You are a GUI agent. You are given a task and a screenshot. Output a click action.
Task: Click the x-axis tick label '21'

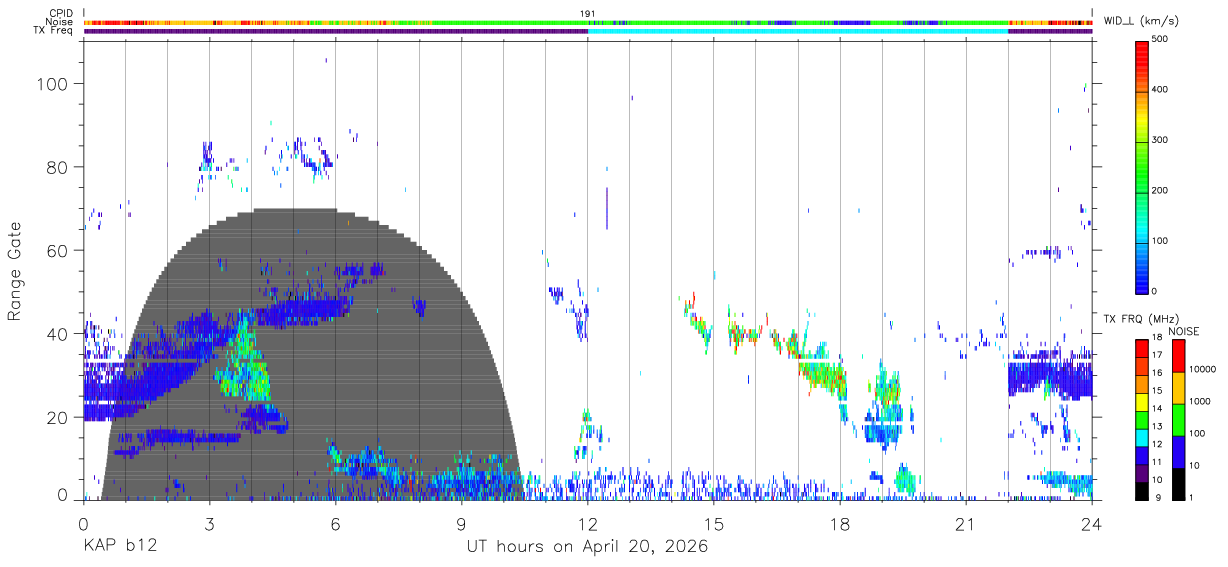[x=966, y=525]
